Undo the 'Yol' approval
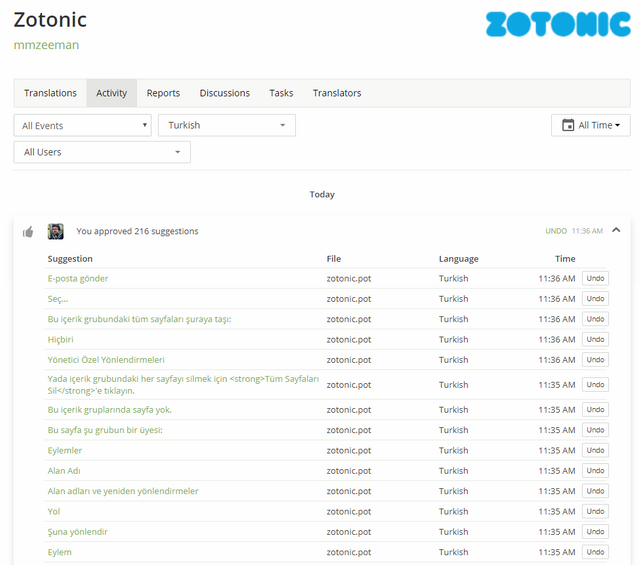This screenshot has width=640, height=565. 595,512
